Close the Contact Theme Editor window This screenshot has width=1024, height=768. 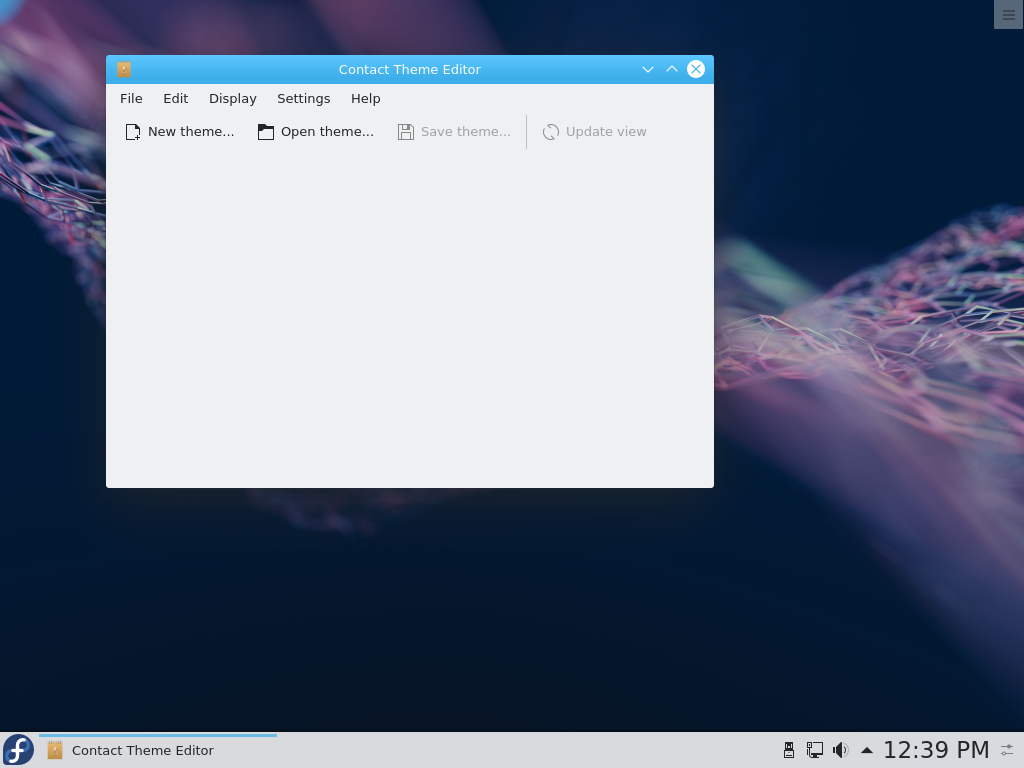(696, 69)
